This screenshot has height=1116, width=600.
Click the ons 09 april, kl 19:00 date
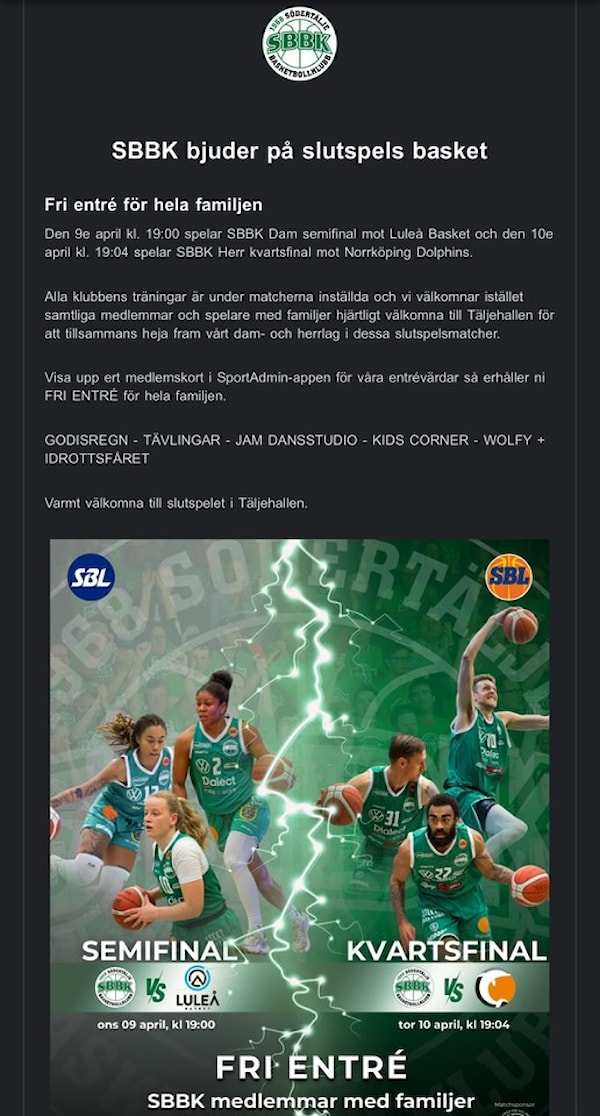pos(157,1025)
